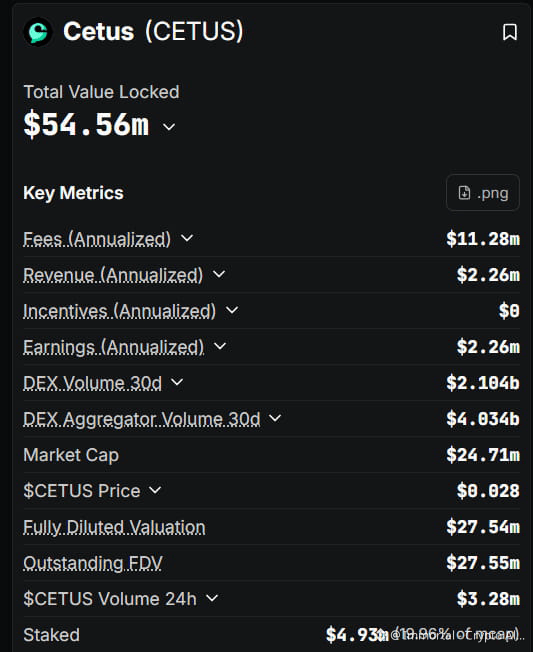Click the bookmark icon for Cetus
This screenshot has width=533, height=652.
tap(510, 32)
